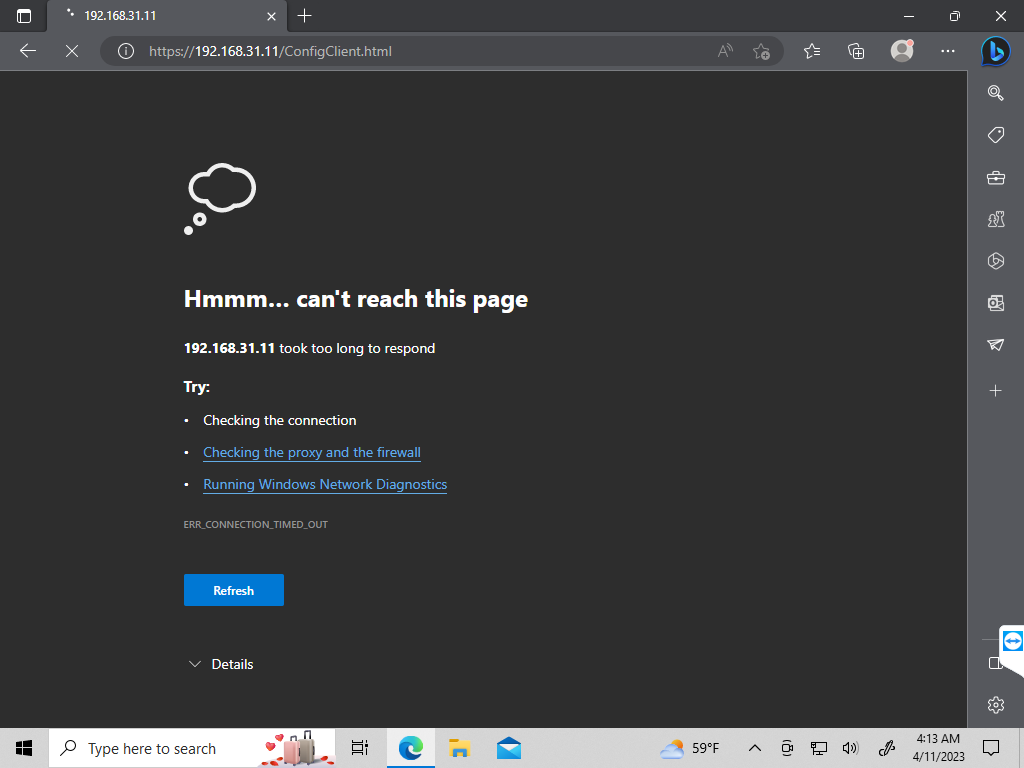Open the Outlook sidebar icon

[x=995, y=303]
